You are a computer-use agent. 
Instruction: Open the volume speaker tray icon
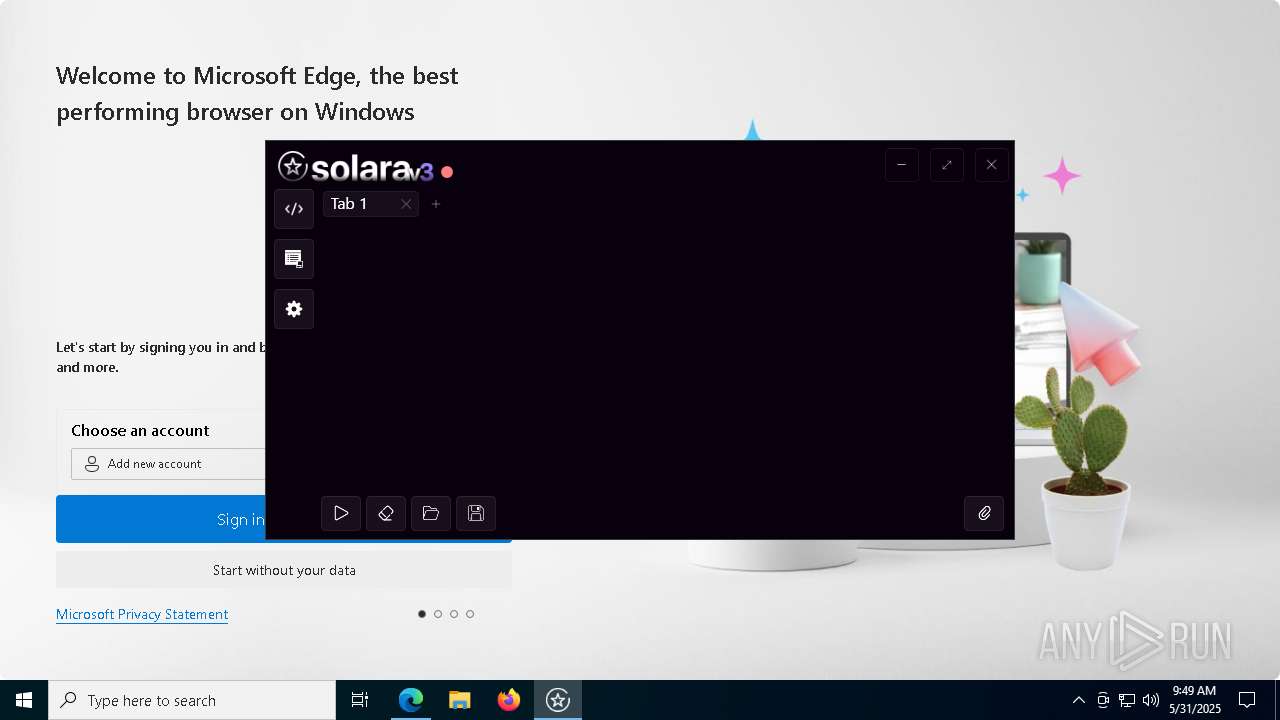(1151, 700)
